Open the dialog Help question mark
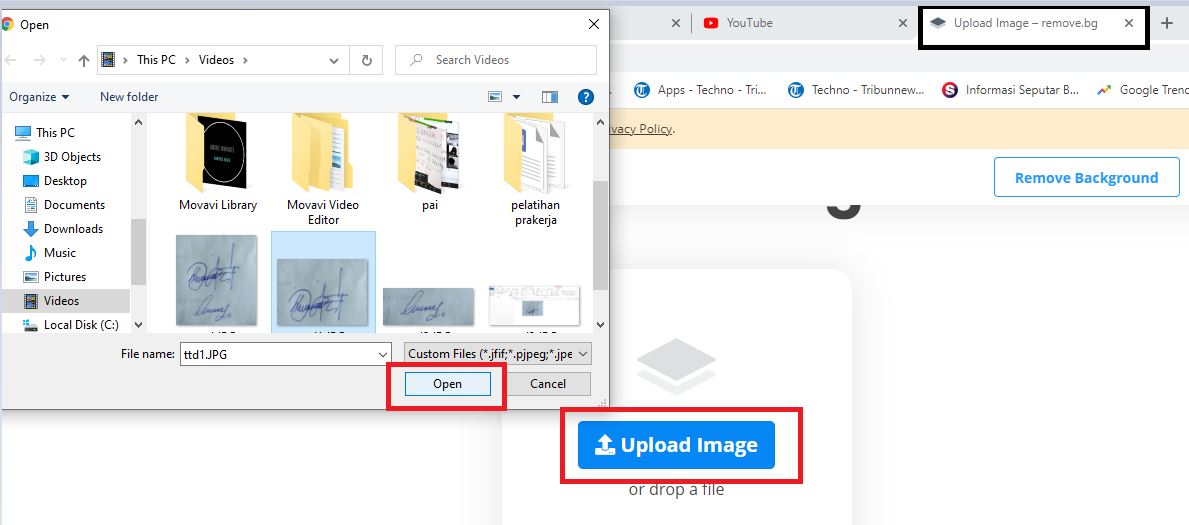 click(585, 97)
